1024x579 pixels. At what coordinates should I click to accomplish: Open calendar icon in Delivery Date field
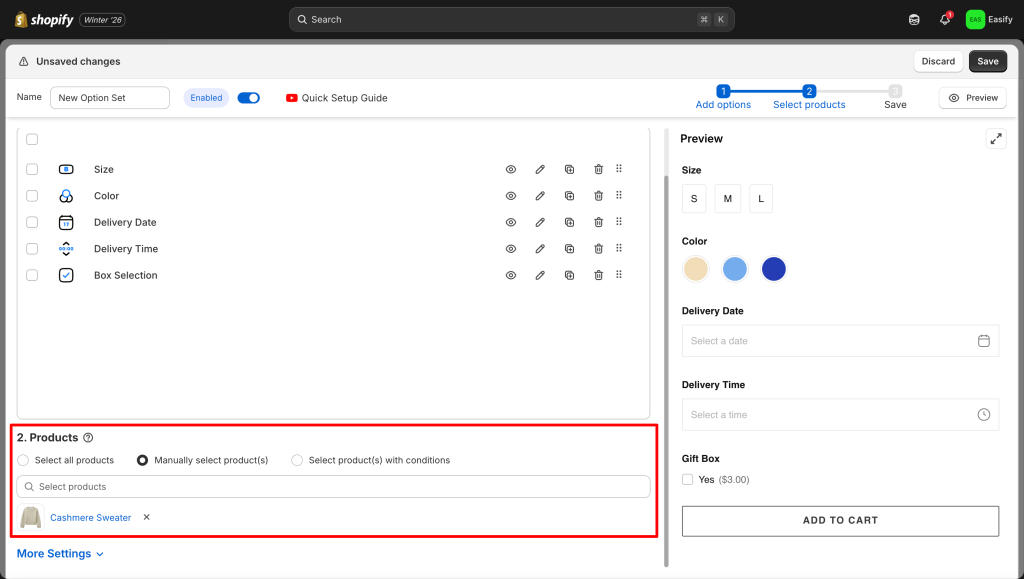[983, 341]
